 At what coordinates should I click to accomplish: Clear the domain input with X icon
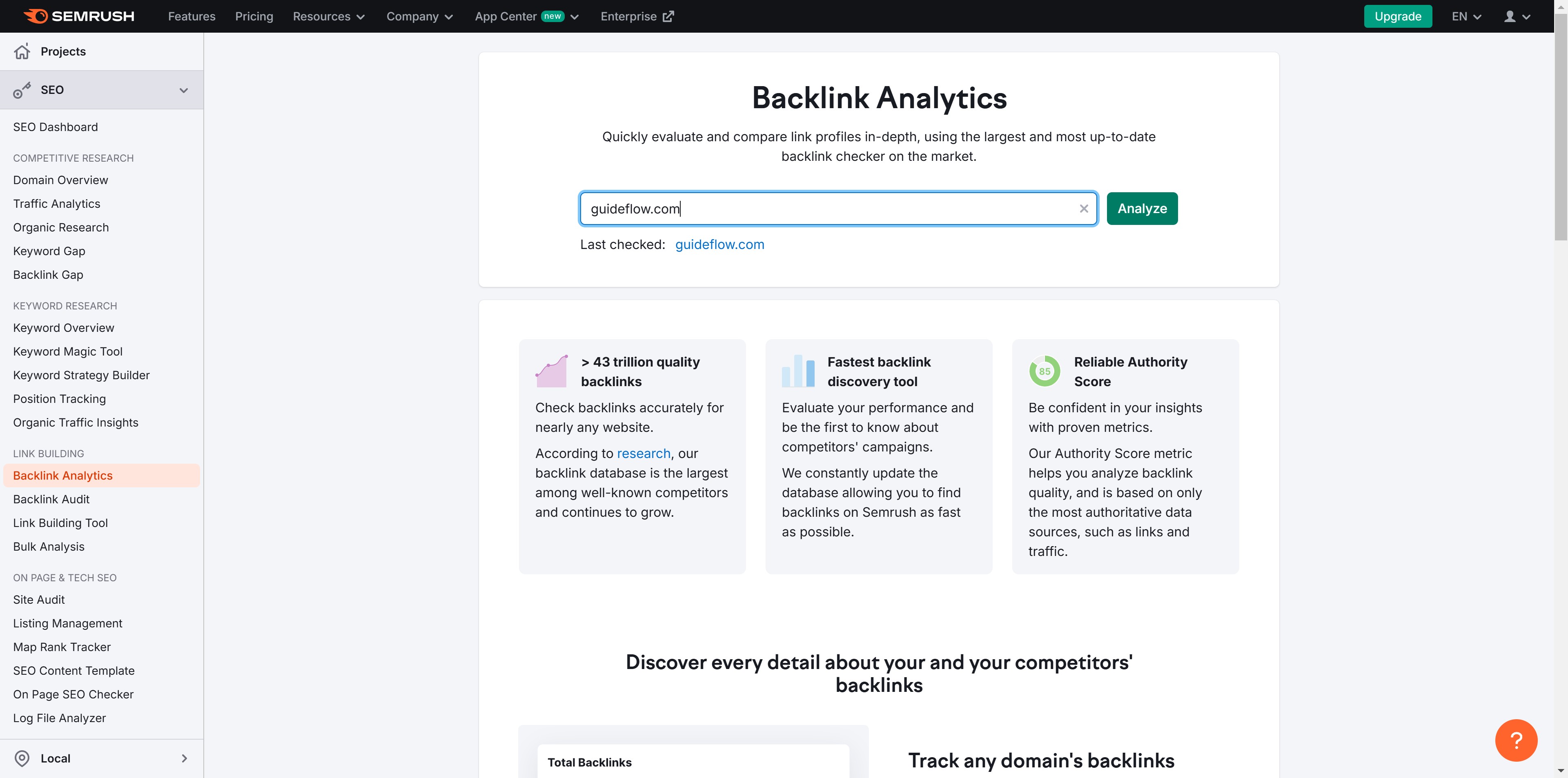point(1083,209)
